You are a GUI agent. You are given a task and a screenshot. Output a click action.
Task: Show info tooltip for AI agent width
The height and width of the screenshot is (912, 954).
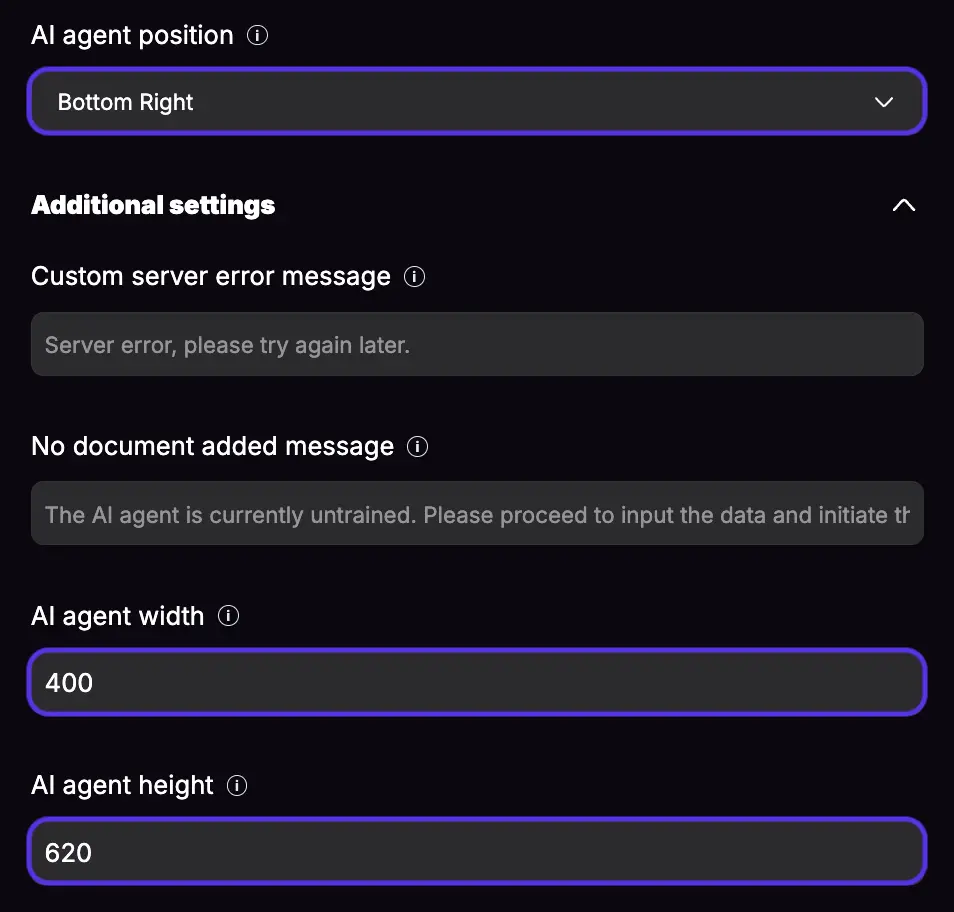[x=228, y=616]
